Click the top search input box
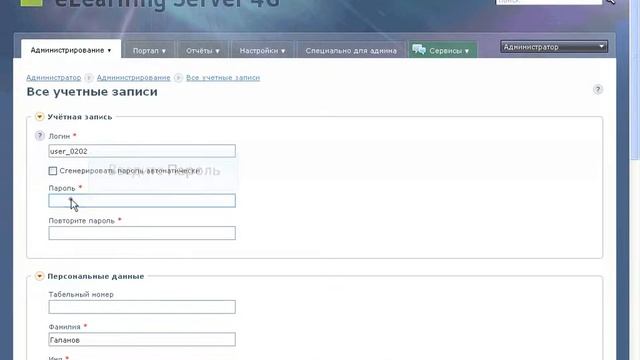Viewport: 640px width, 360px height. (x=549, y=2)
